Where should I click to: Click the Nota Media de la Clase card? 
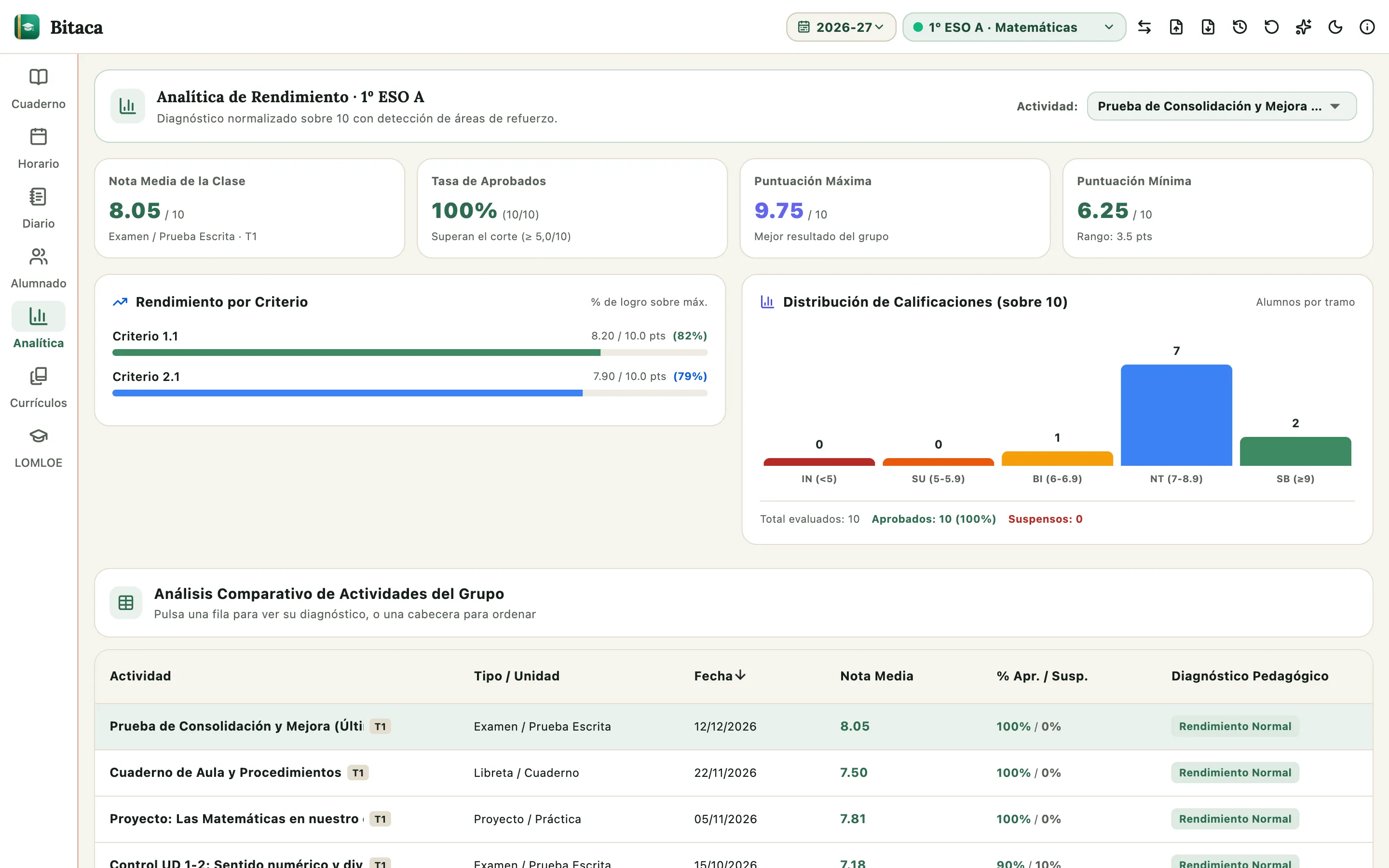pyautogui.click(x=250, y=208)
